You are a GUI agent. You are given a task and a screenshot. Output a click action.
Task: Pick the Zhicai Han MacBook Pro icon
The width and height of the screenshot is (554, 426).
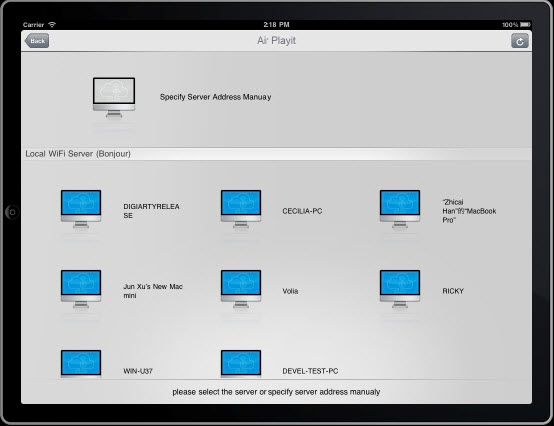tap(400, 209)
